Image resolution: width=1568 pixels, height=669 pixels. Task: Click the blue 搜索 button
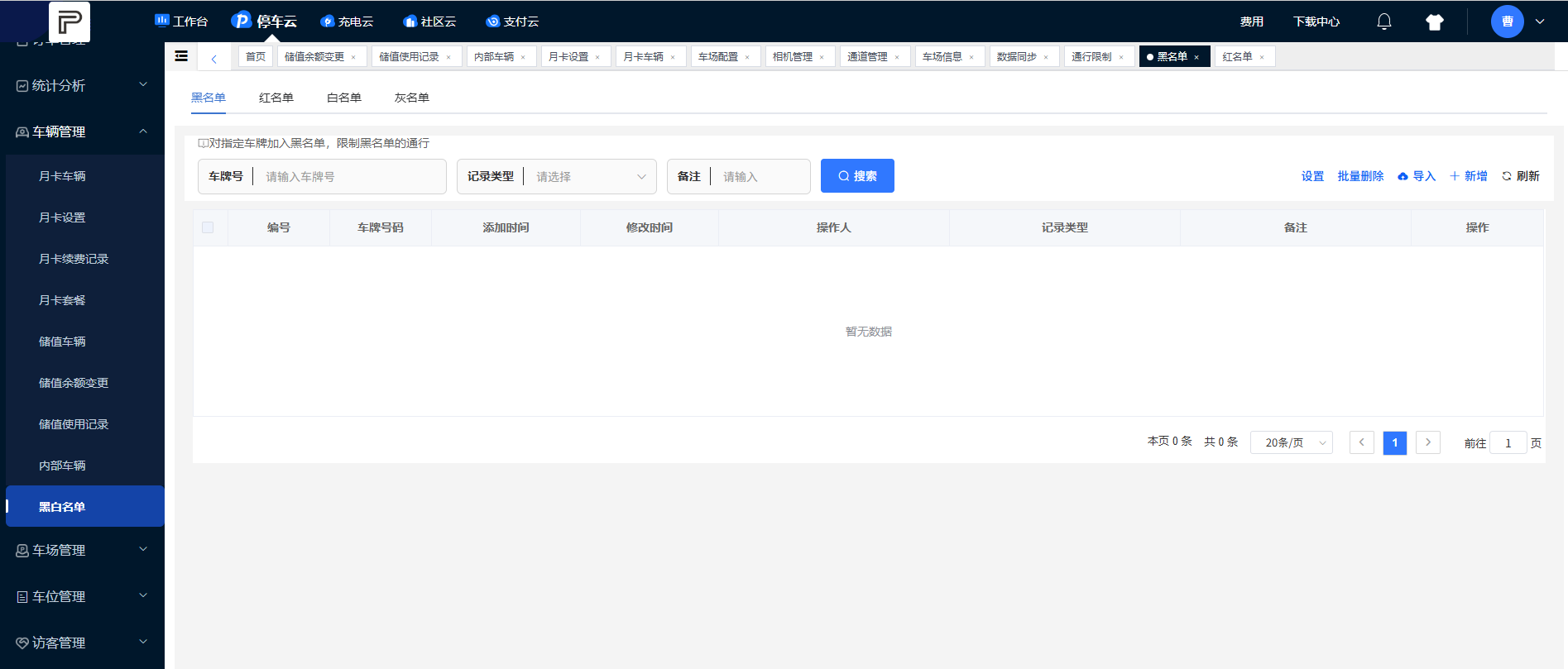point(857,175)
